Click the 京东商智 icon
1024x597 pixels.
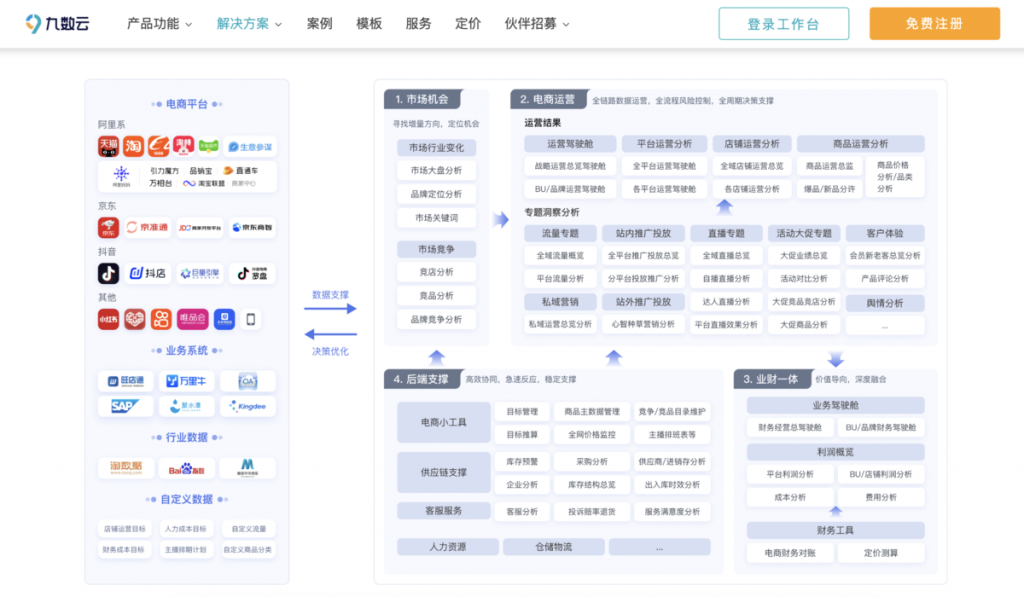tap(253, 228)
